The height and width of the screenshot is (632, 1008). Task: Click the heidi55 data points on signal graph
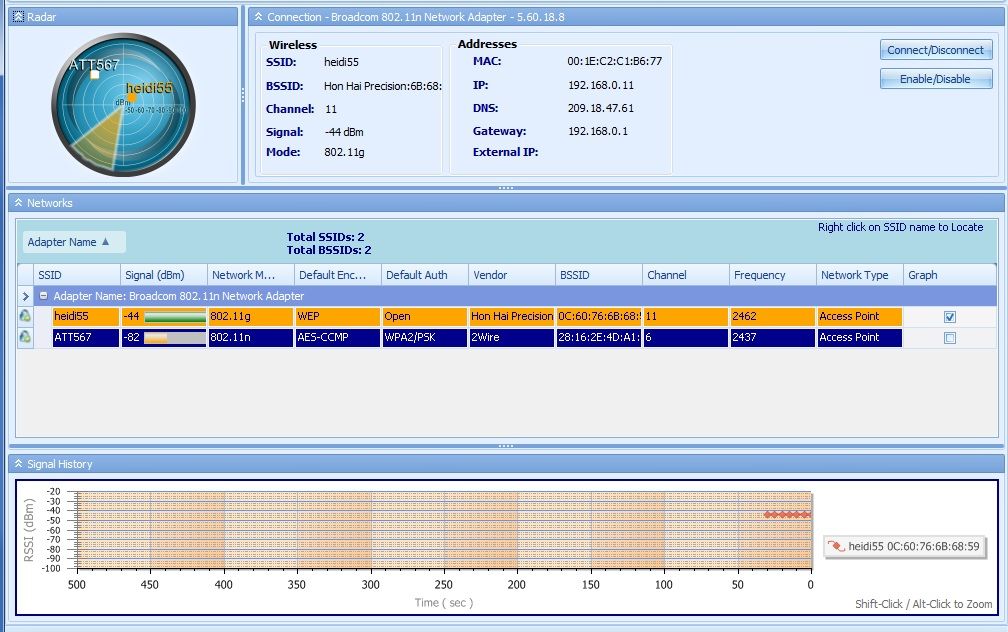(788, 514)
